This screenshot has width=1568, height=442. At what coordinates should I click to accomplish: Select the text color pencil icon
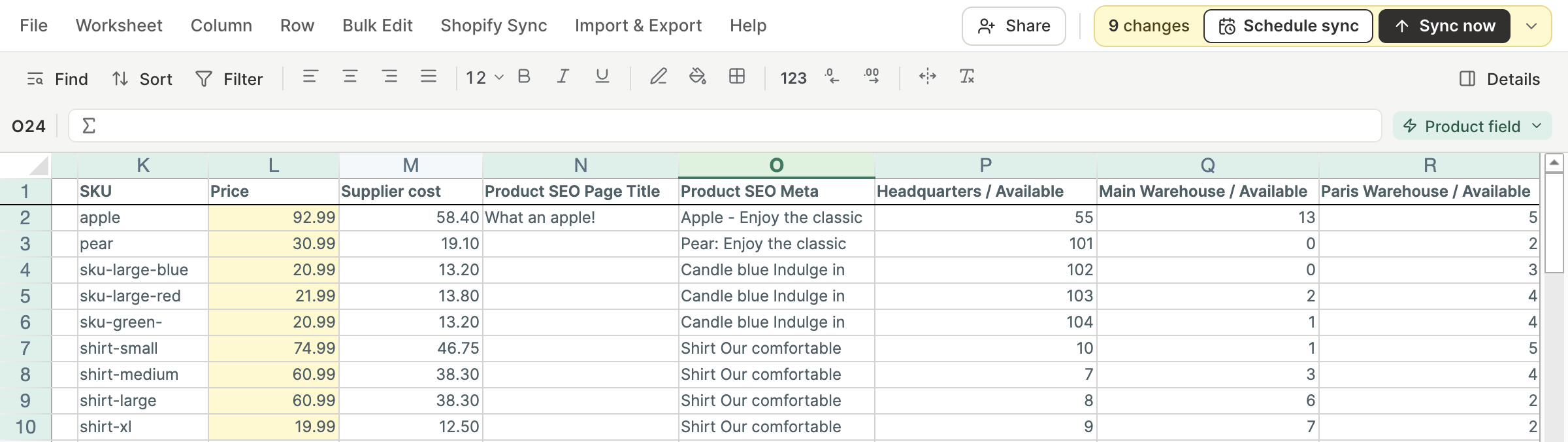(x=659, y=77)
